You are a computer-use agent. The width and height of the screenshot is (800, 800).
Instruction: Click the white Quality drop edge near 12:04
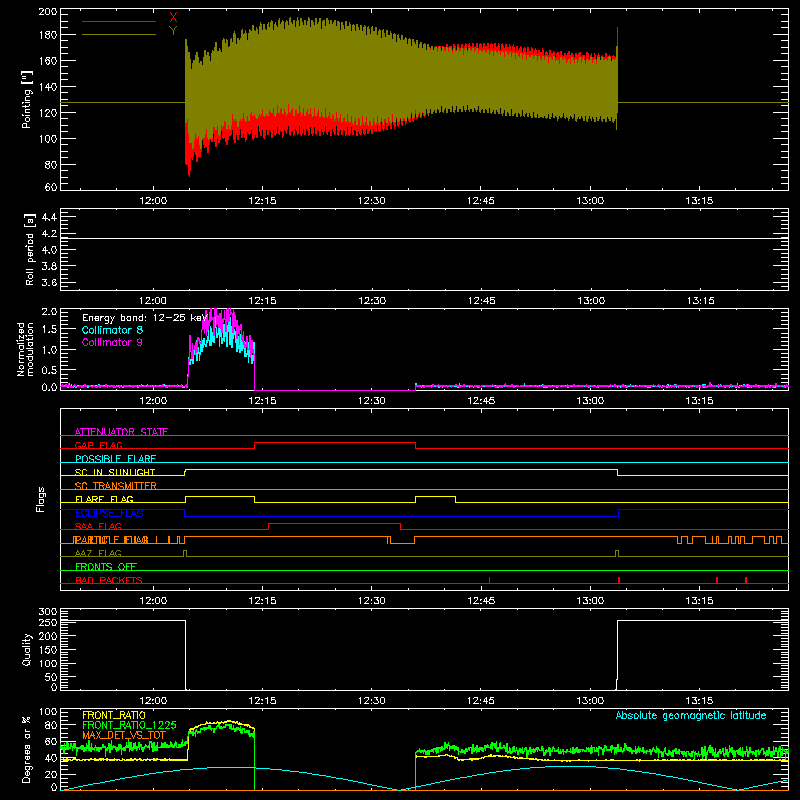point(185,655)
